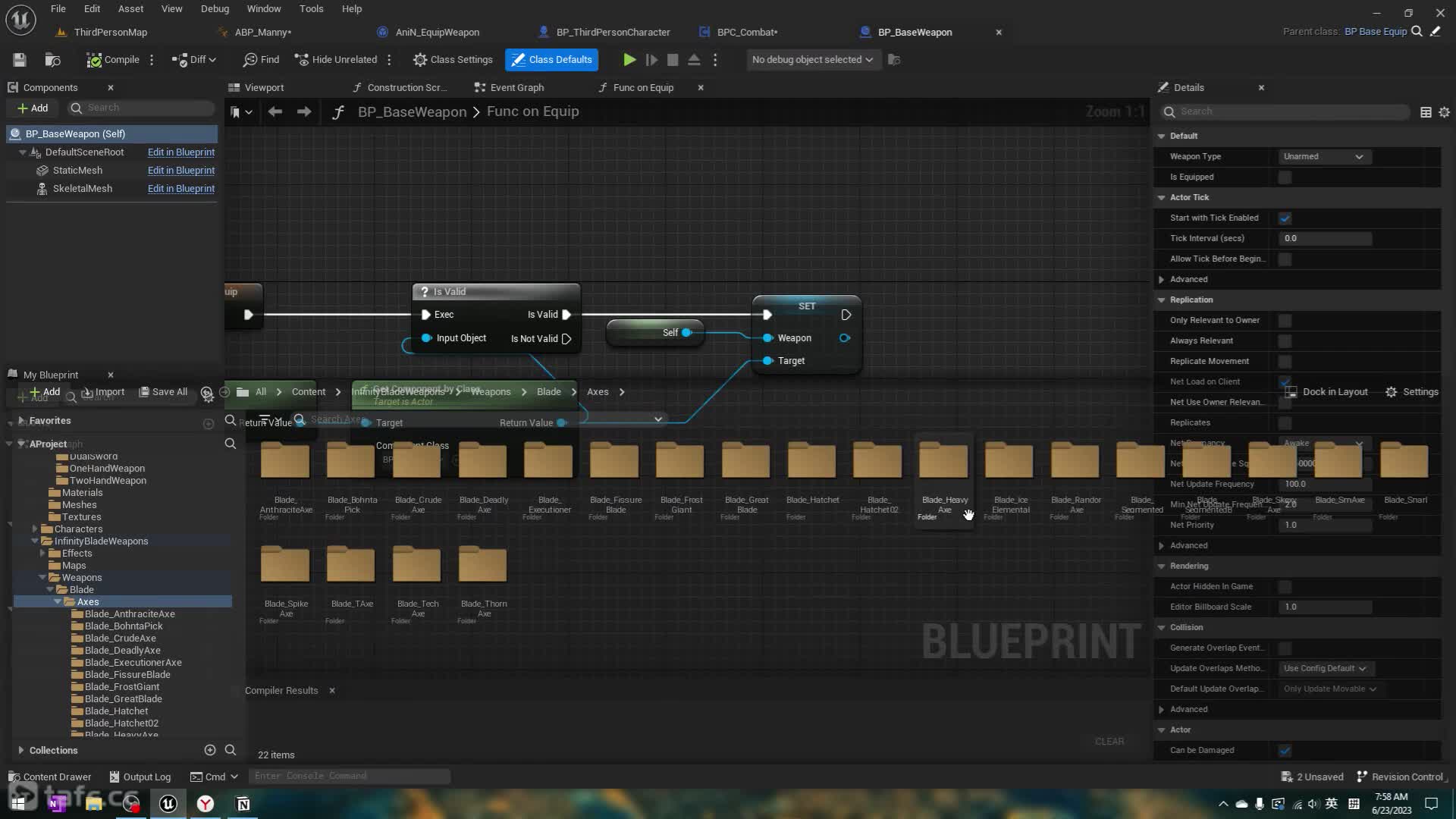This screenshot has height=819, width=1456.
Task: Open Details panel settings gear
Action: [1444, 112]
